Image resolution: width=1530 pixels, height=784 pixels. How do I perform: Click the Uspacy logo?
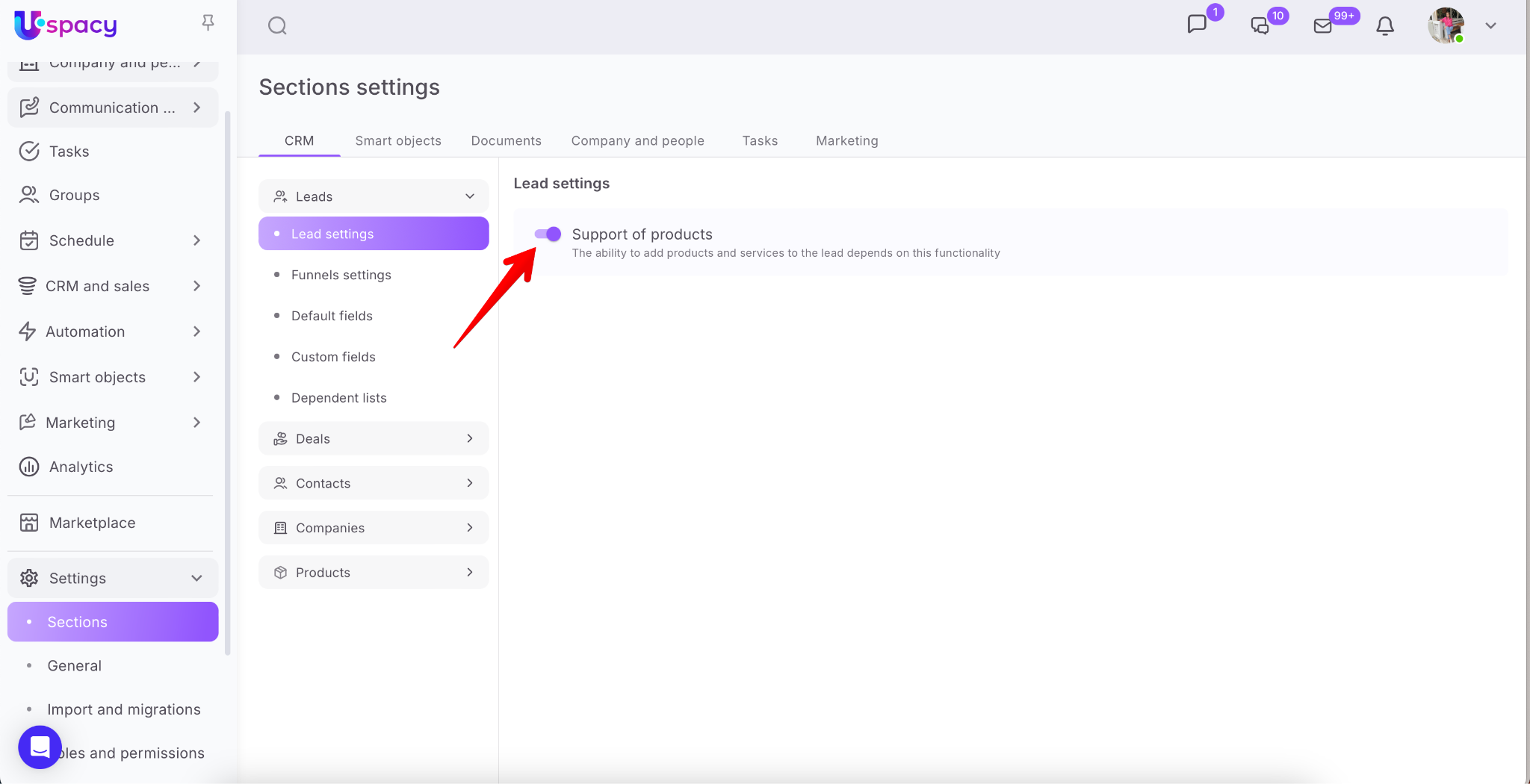66,25
